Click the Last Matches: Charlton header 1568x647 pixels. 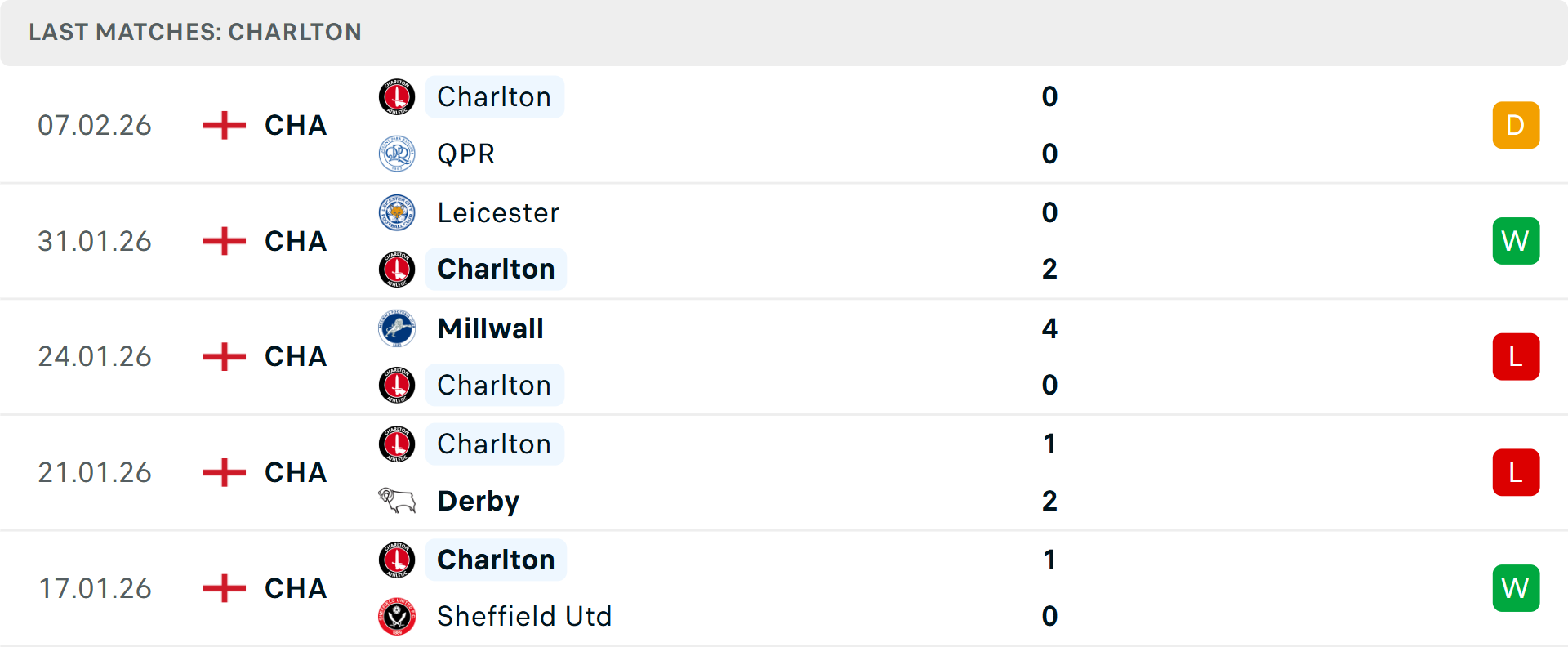(195, 32)
